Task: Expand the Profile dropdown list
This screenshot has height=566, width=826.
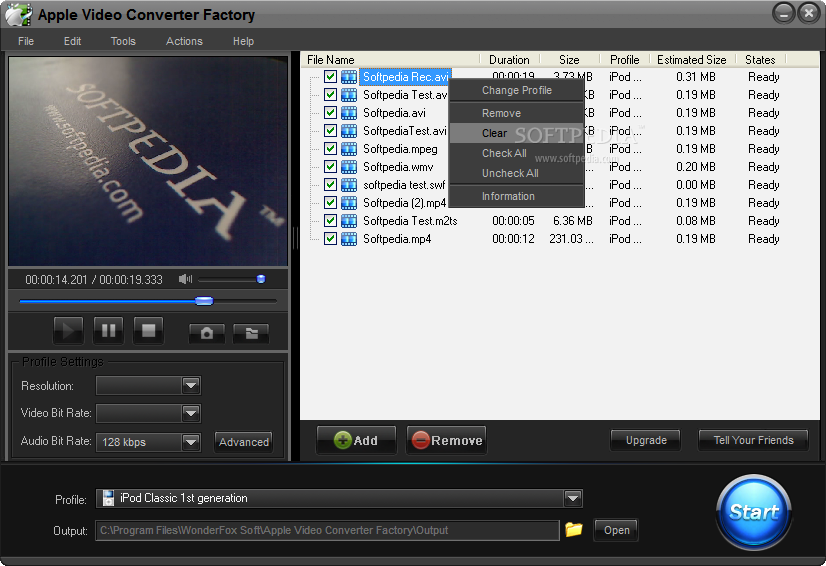Action: coord(573,498)
